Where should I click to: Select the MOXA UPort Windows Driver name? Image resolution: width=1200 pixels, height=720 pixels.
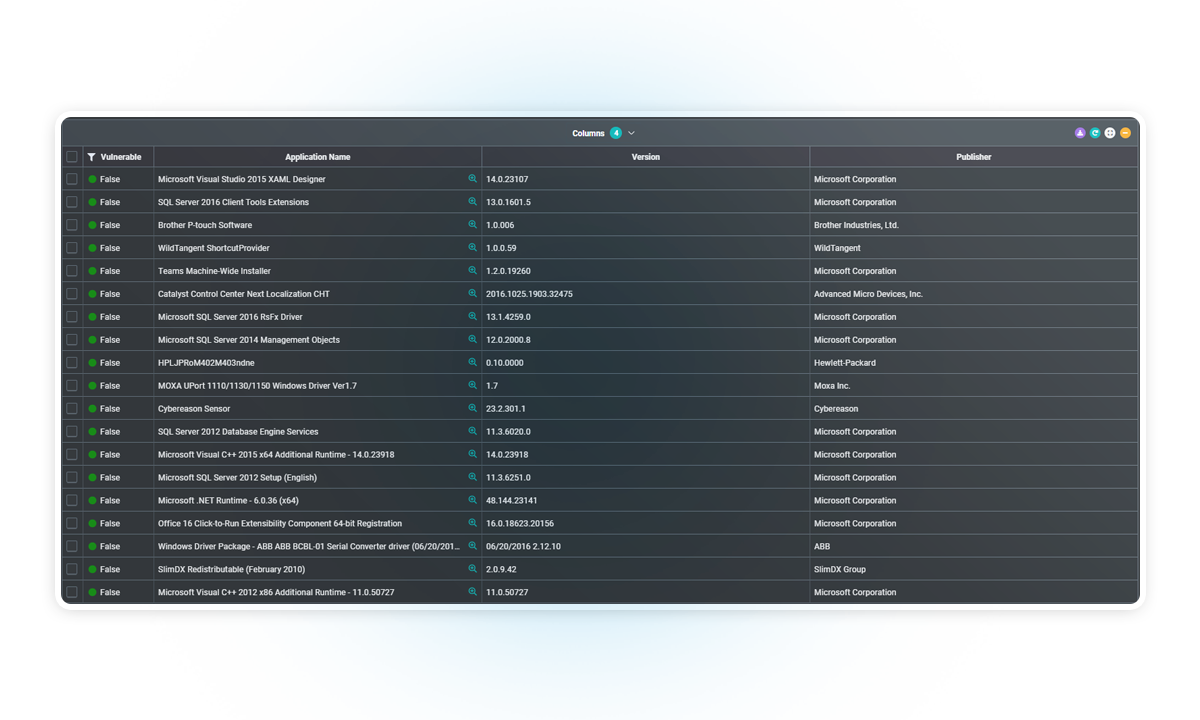[257, 386]
